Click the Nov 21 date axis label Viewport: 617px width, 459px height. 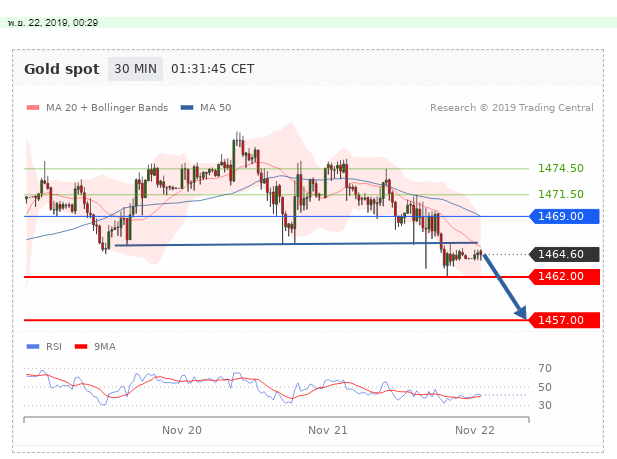(328, 430)
